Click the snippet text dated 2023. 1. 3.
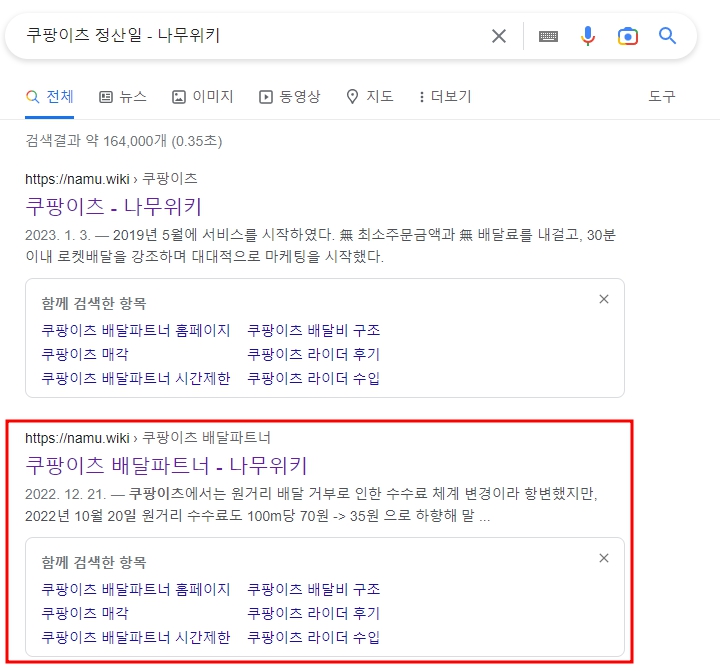 [x=321, y=245]
